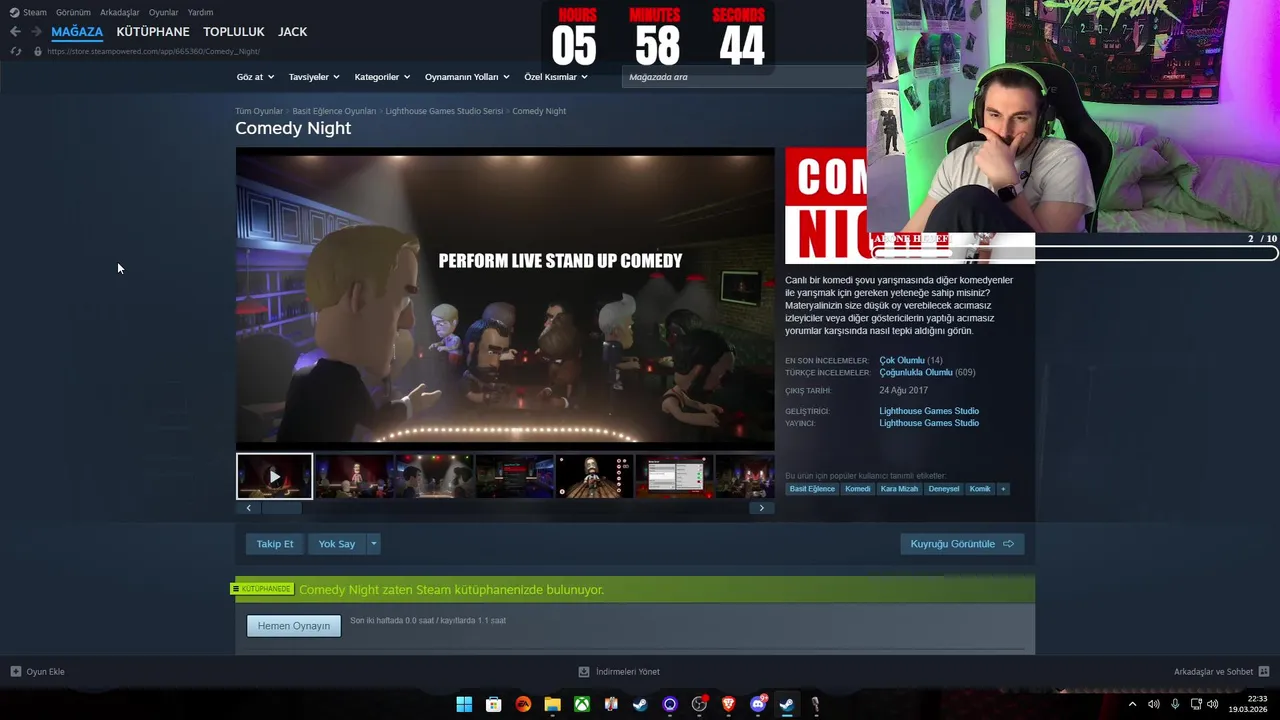Expand the Kategoriler dropdown

click(382, 77)
